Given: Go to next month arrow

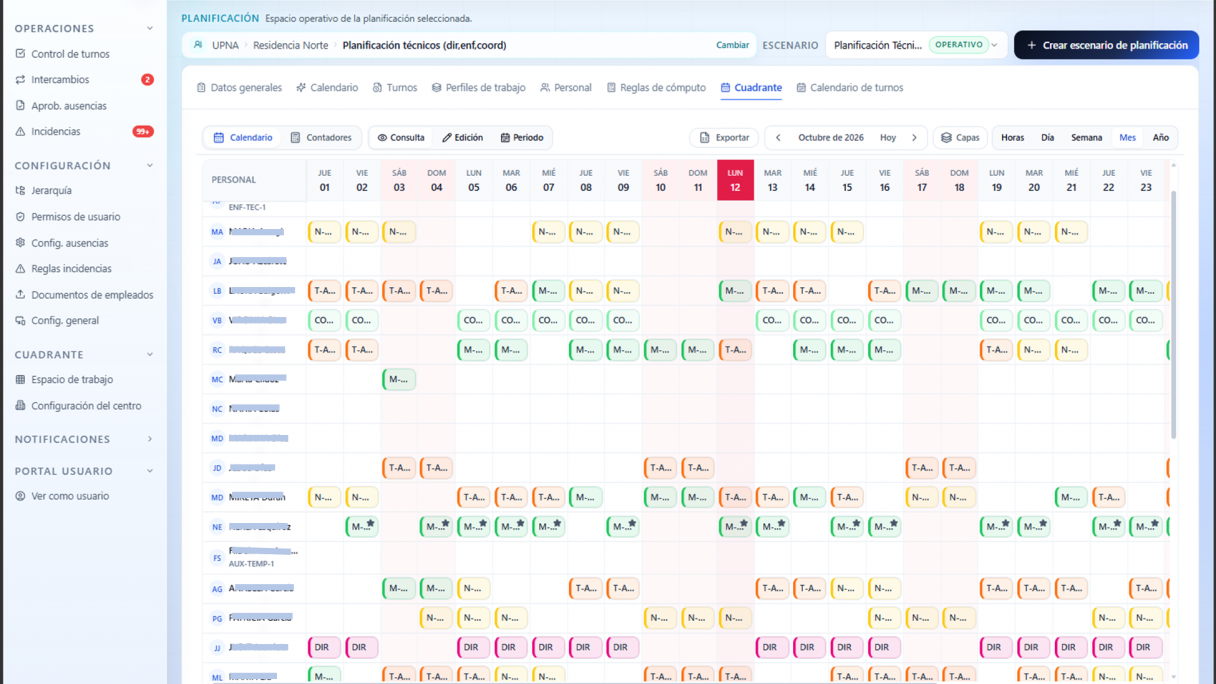Looking at the screenshot, I should (x=914, y=138).
